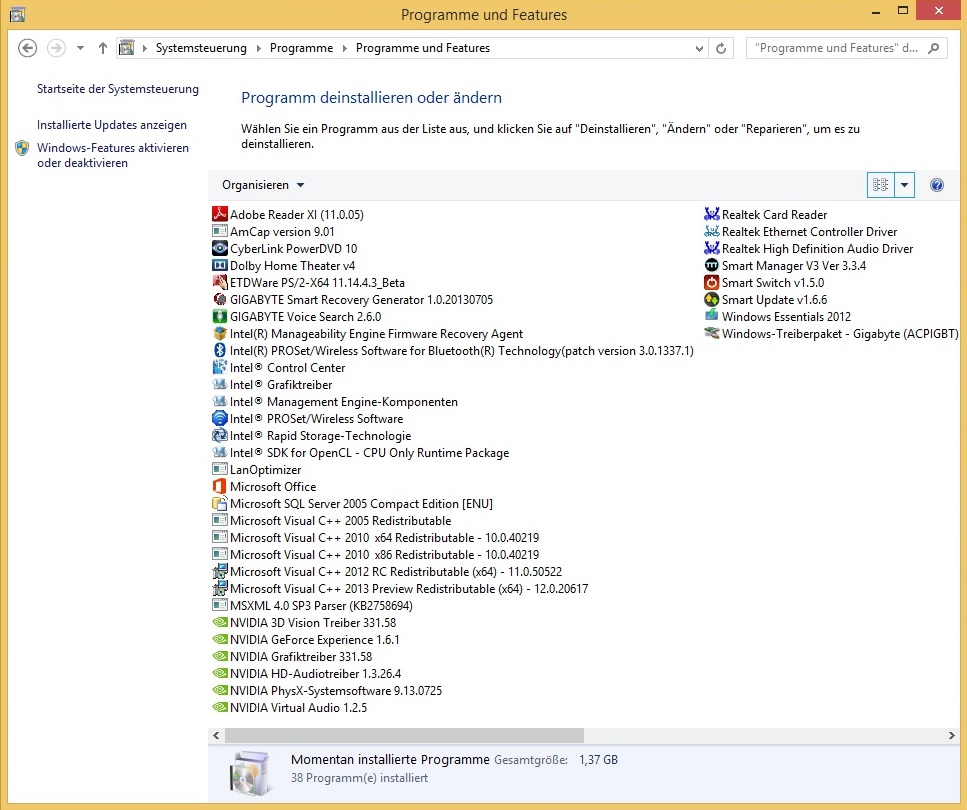
Task: Click Programme in the breadcrumb path
Action: coord(302,48)
